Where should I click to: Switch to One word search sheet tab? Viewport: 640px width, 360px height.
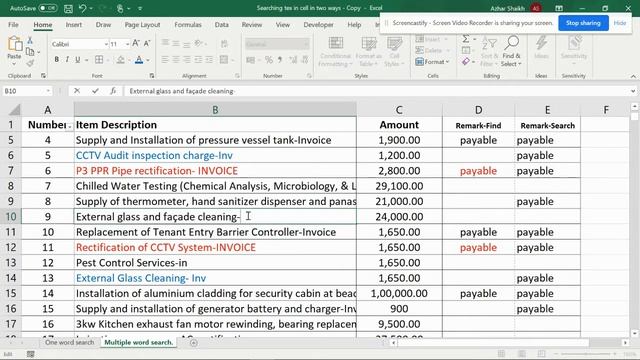point(69,342)
